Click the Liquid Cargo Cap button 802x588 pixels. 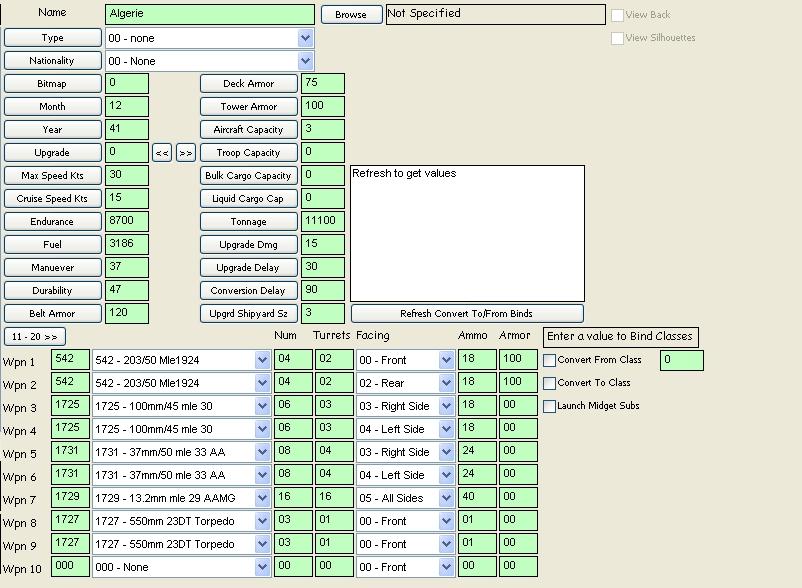pyautogui.click(x=249, y=198)
